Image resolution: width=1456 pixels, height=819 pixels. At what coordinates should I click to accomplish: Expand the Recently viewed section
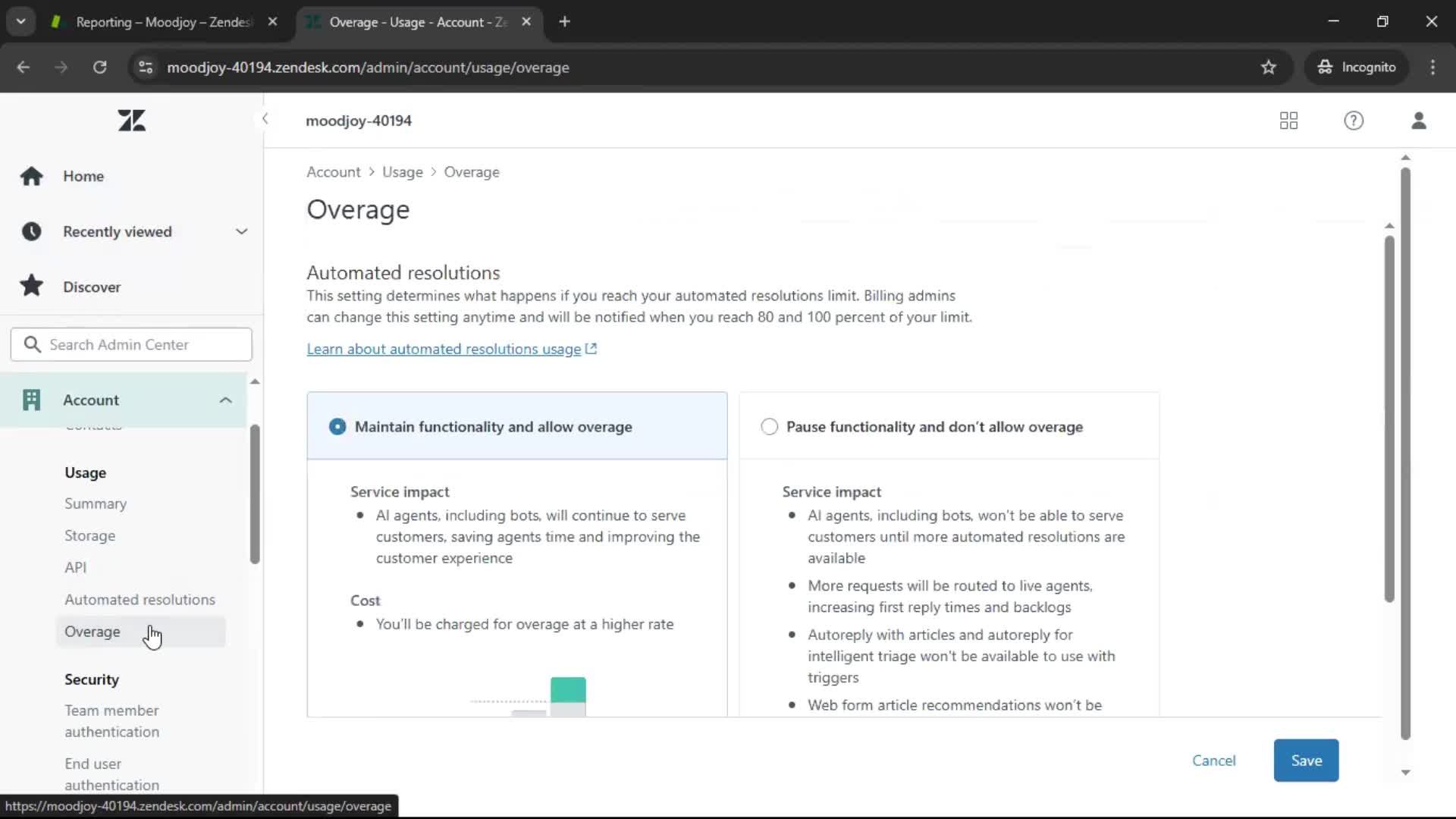pyautogui.click(x=242, y=231)
